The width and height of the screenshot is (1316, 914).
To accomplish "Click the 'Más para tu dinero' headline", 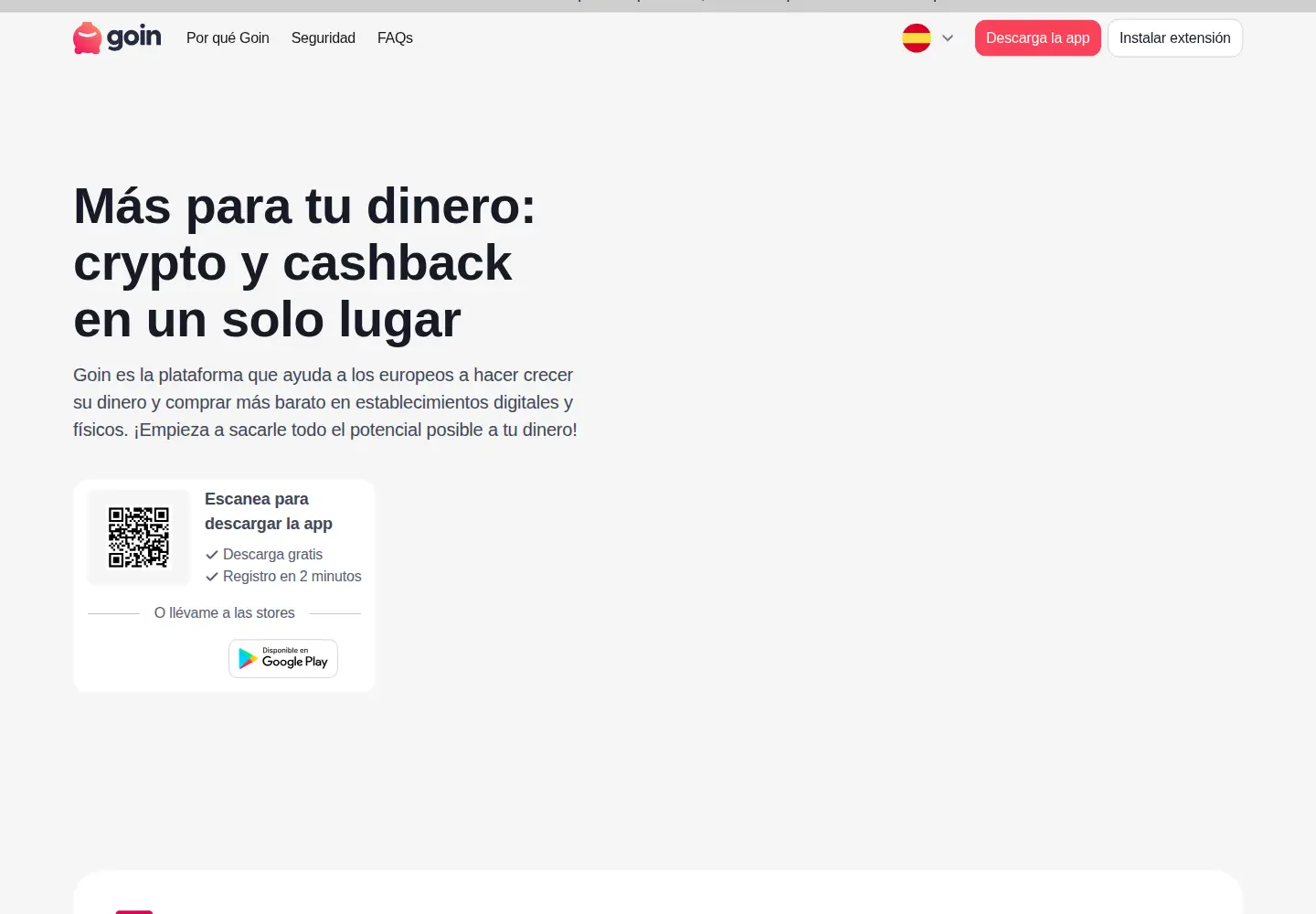I will coord(304,262).
